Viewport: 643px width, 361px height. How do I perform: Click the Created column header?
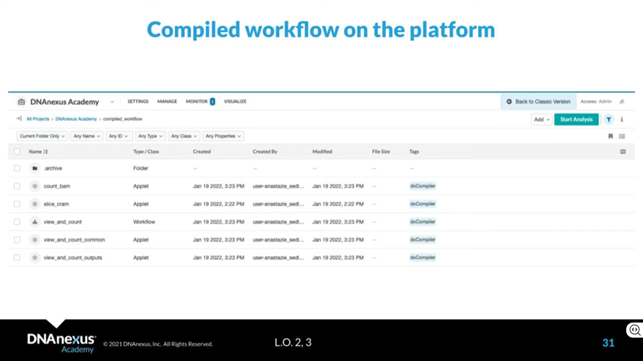[201, 152]
